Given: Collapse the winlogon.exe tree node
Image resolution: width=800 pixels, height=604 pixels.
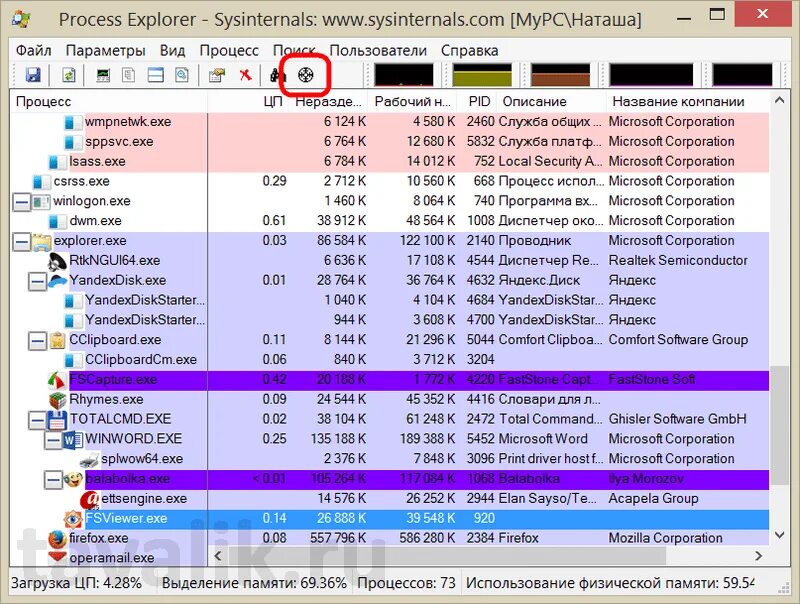Looking at the screenshot, I should [21, 202].
